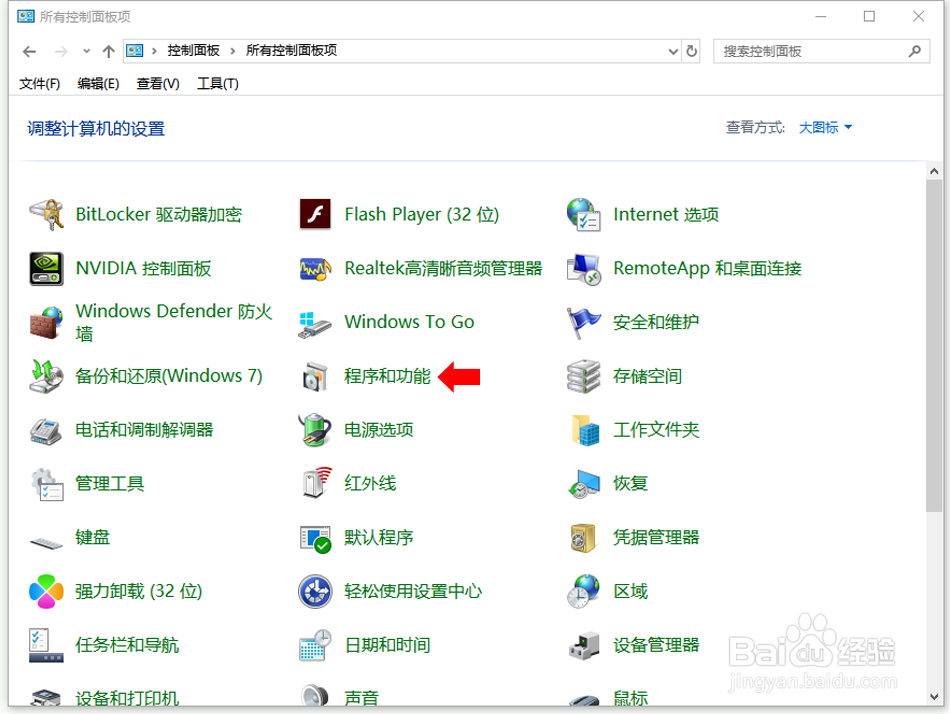The image size is (950, 714).
Task: Open the 管理工具 gear icon
Action: coord(46,484)
